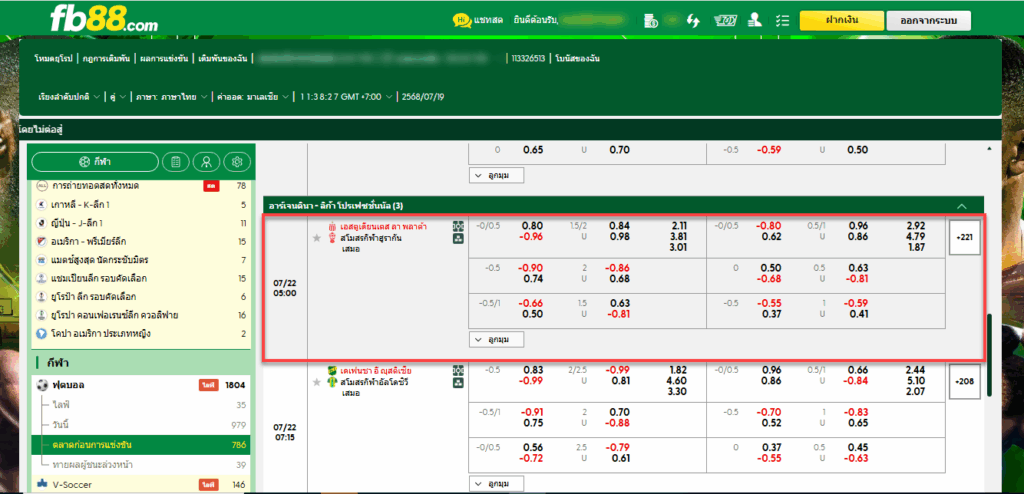Select the กีฬา sports tab in sidebar

[x=95, y=161]
